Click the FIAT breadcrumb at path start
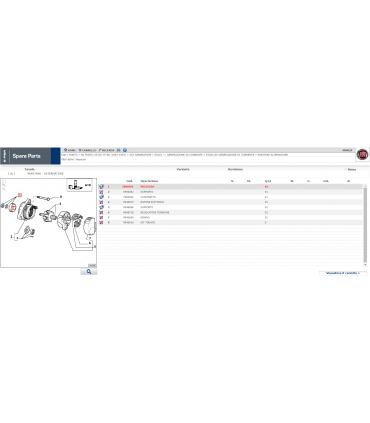 click(x=63, y=155)
